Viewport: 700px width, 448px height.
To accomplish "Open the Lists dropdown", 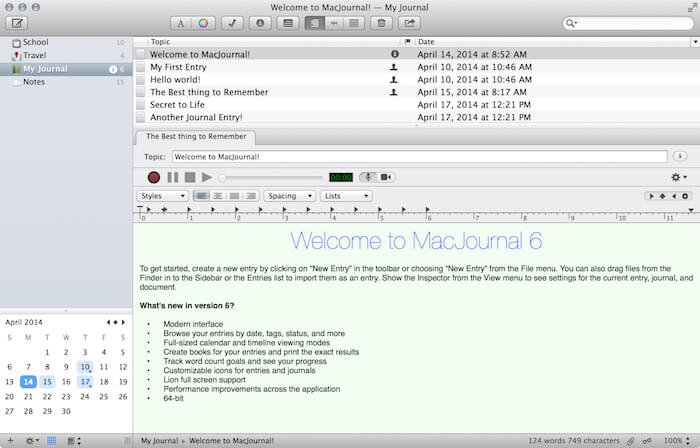I will [346, 196].
